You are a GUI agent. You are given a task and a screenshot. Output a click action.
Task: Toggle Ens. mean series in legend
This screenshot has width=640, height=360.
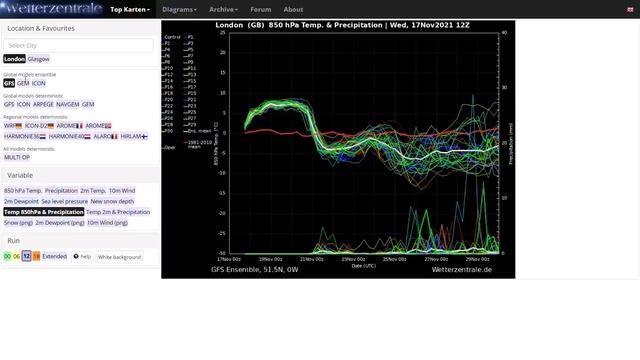click(x=198, y=131)
